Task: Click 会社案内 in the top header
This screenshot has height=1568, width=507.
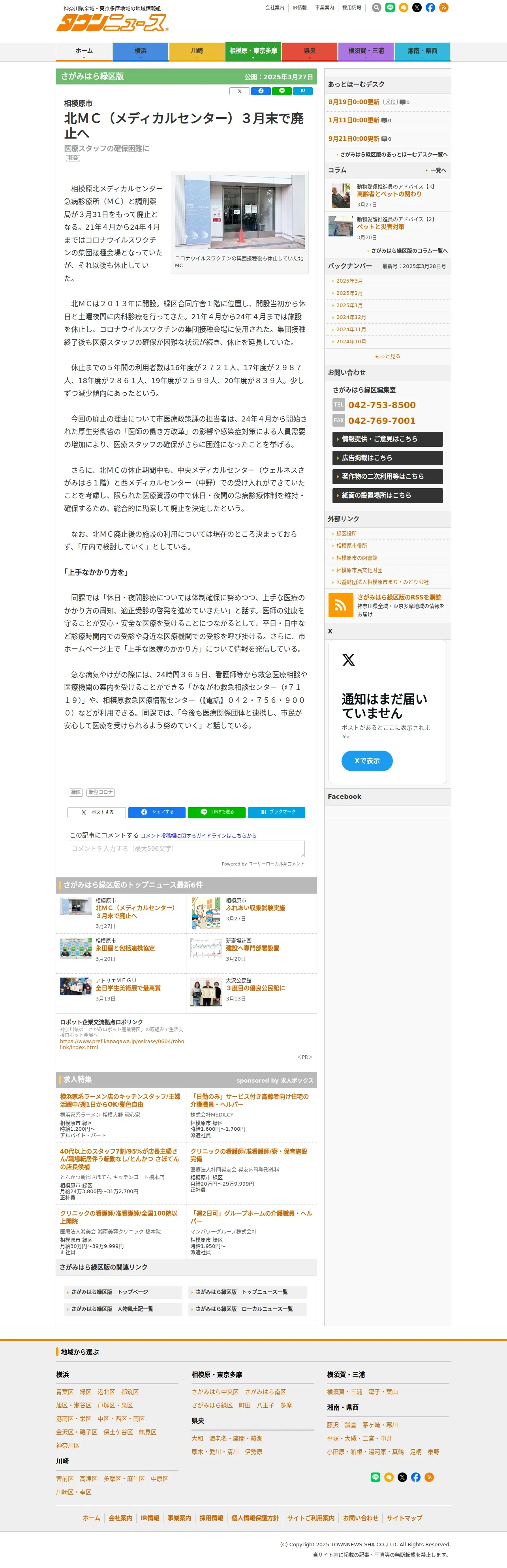Action: (x=274, y=8)
